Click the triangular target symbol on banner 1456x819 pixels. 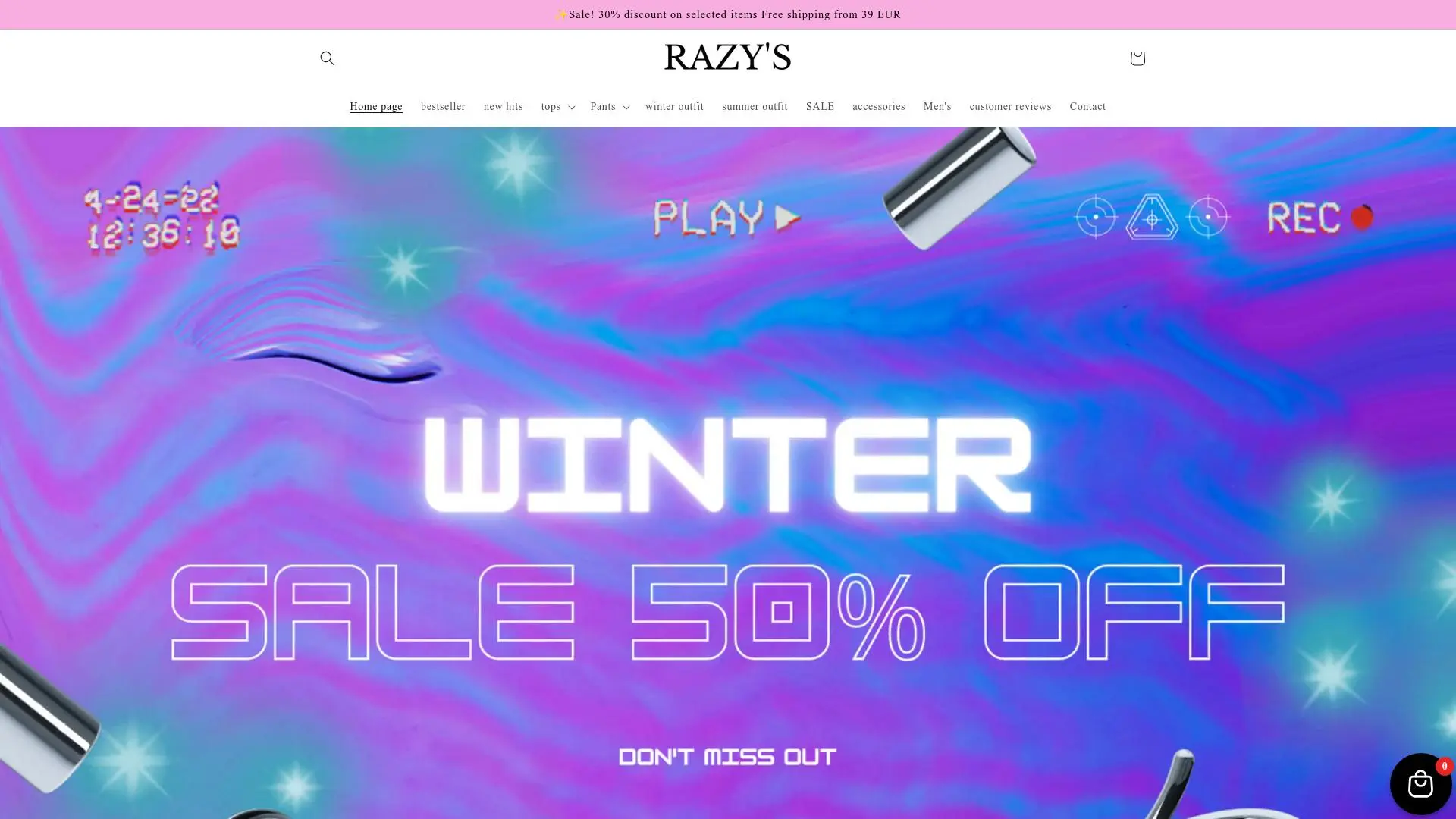(x=1152, y=217)
